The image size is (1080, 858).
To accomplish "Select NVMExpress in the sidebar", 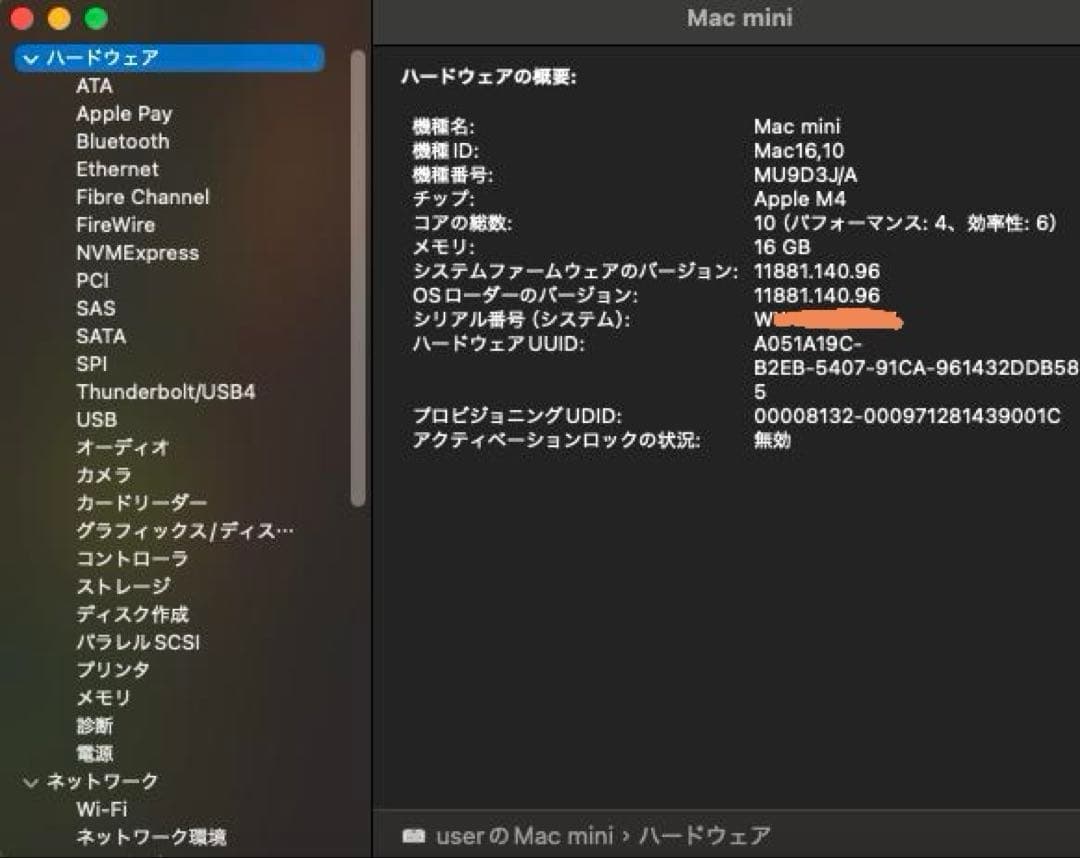I will [x=138, y=253].
